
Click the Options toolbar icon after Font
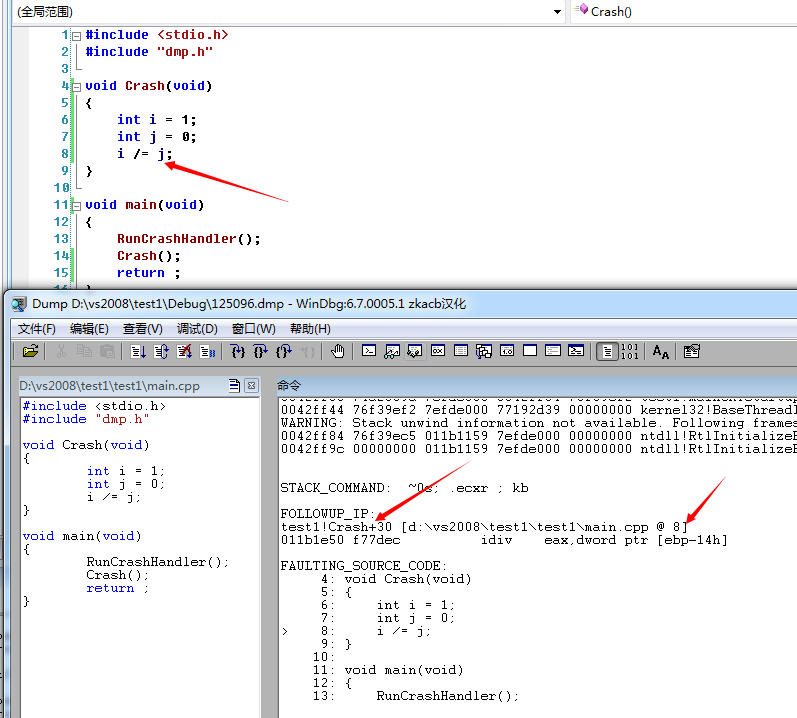click(x=691, y=351)
